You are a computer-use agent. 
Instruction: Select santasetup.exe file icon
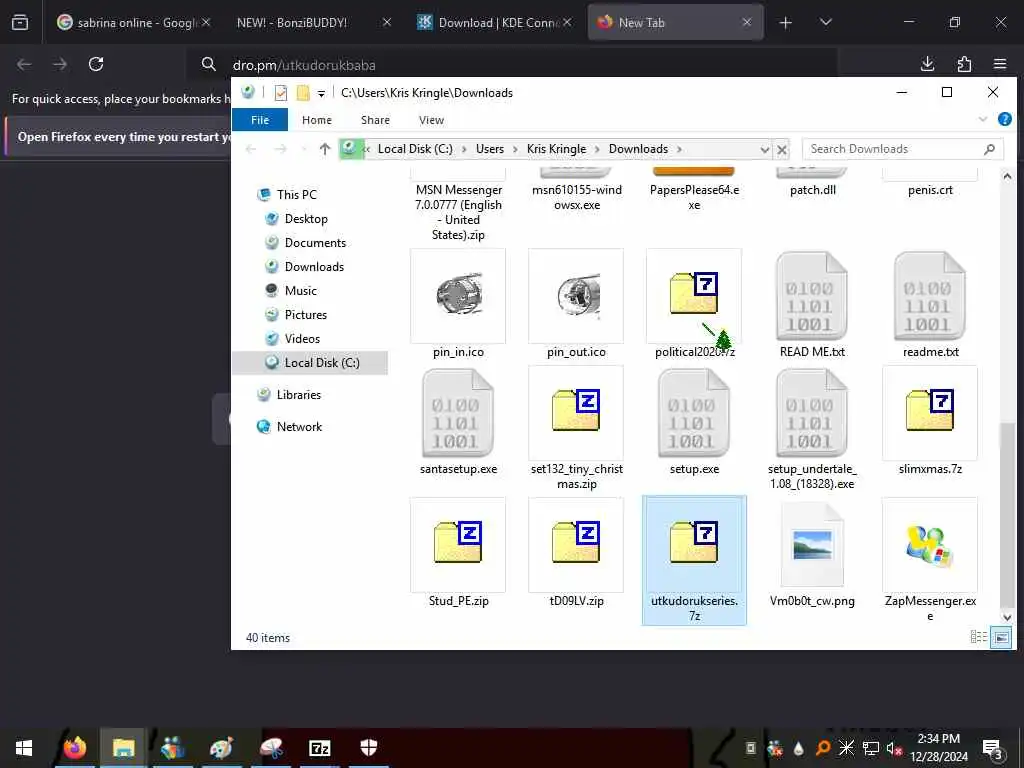(x=458, y=413)
